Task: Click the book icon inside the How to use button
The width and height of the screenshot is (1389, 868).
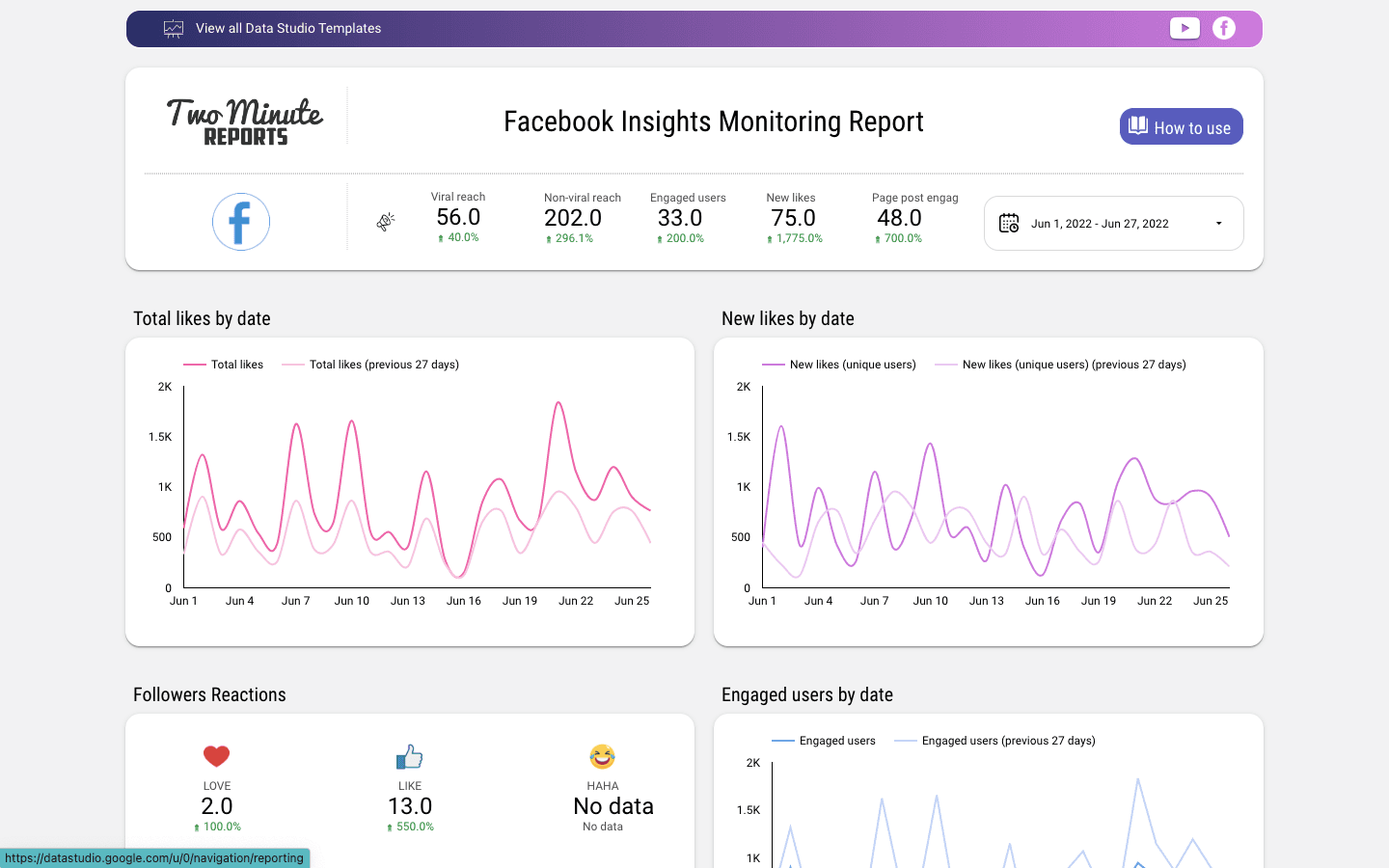Action: coord(1138,125)
